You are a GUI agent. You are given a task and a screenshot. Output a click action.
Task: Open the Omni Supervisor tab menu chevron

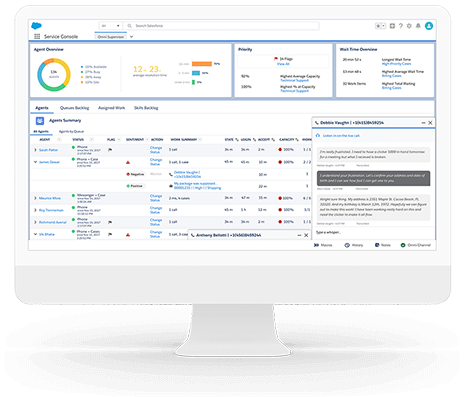(131, 37)
